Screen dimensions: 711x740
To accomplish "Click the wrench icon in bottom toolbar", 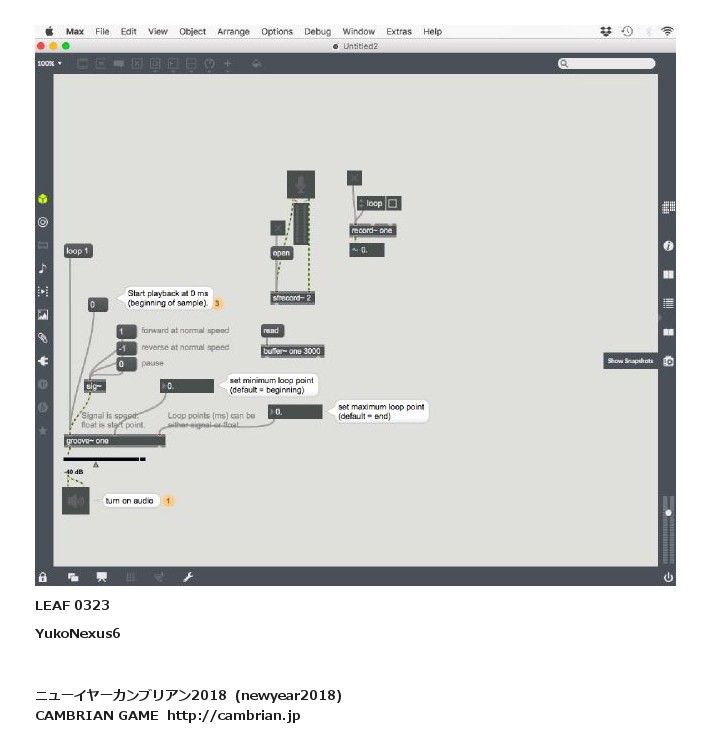I will pyautogui.click(x=187, y=577).
